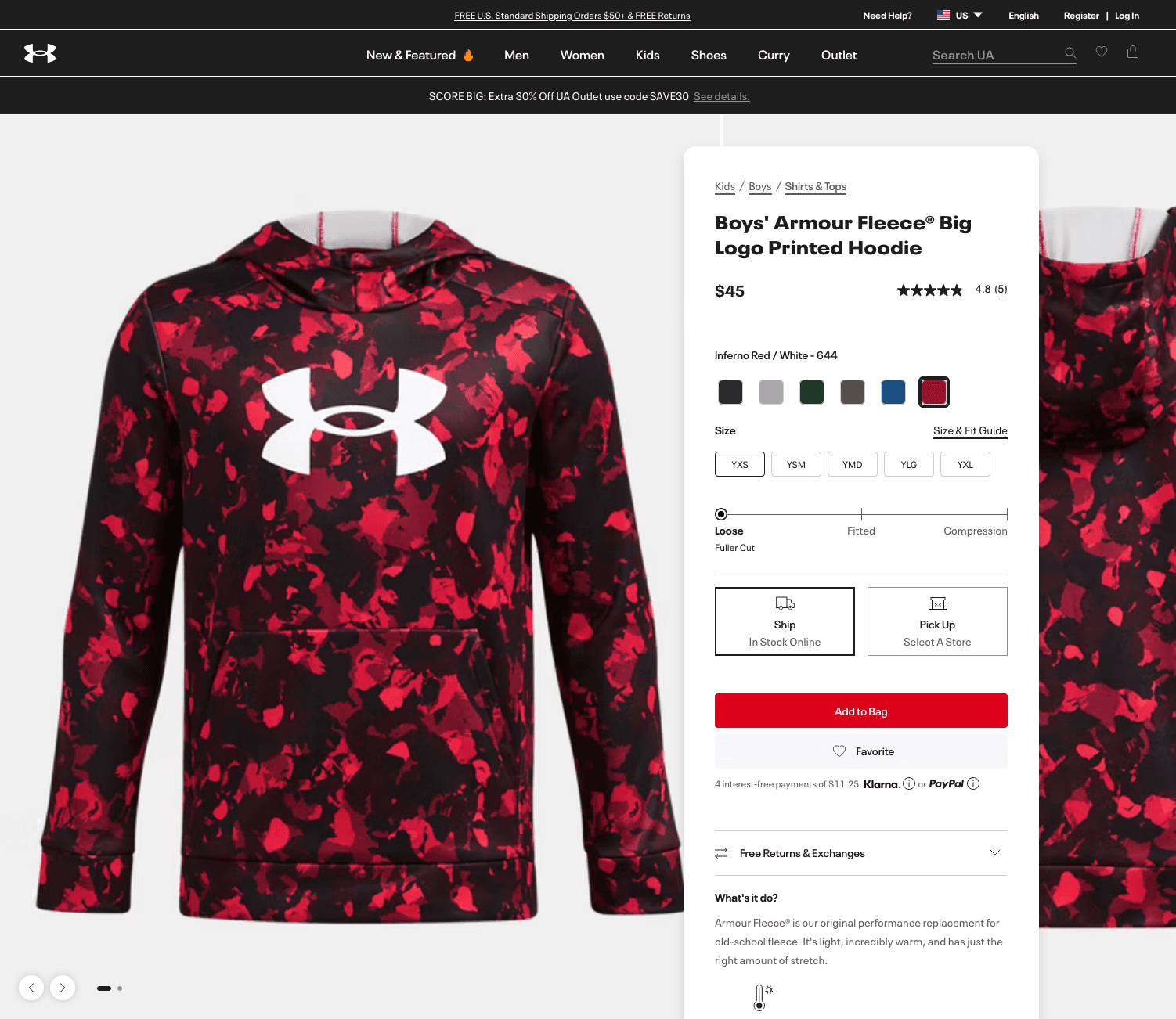Click the 4.8 (5) reviews count
1176x1019 pixels.
[x=991, y=289]
